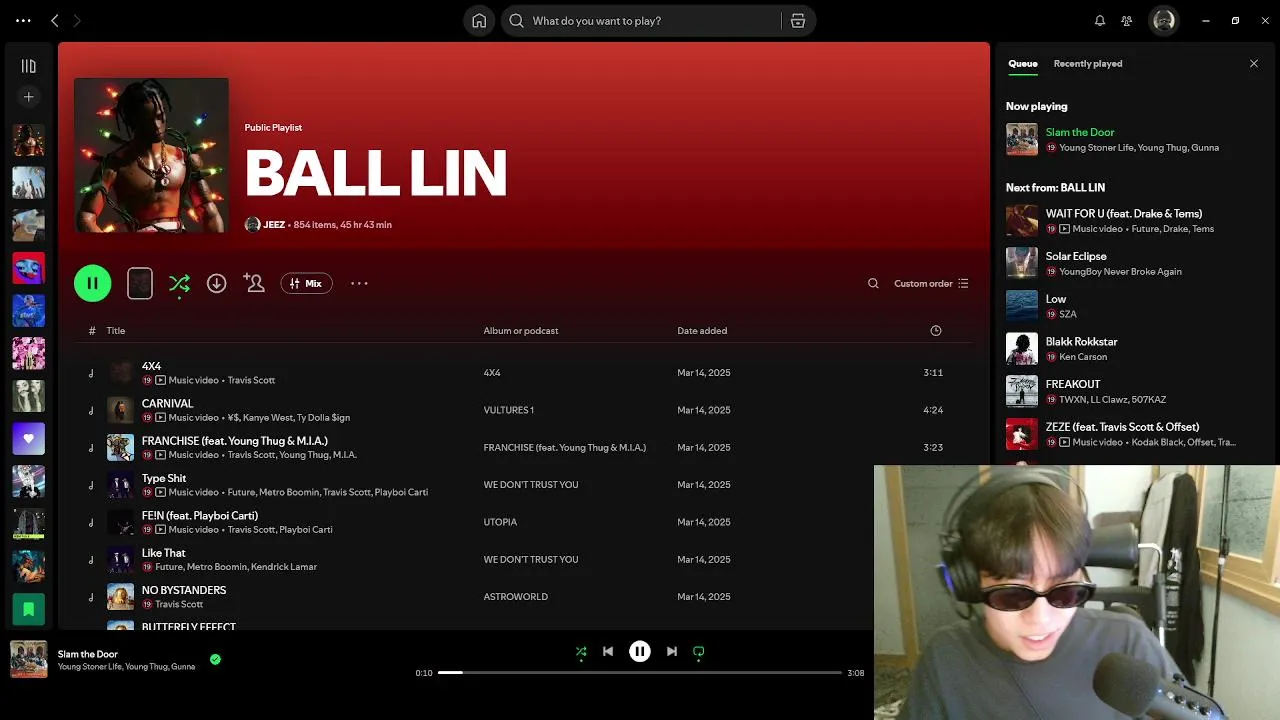The height and width of the screenshot is (720, 1280).
Task: Open JEEZ profile link under title
Action: pyautogui.click(x=274, y=225)
